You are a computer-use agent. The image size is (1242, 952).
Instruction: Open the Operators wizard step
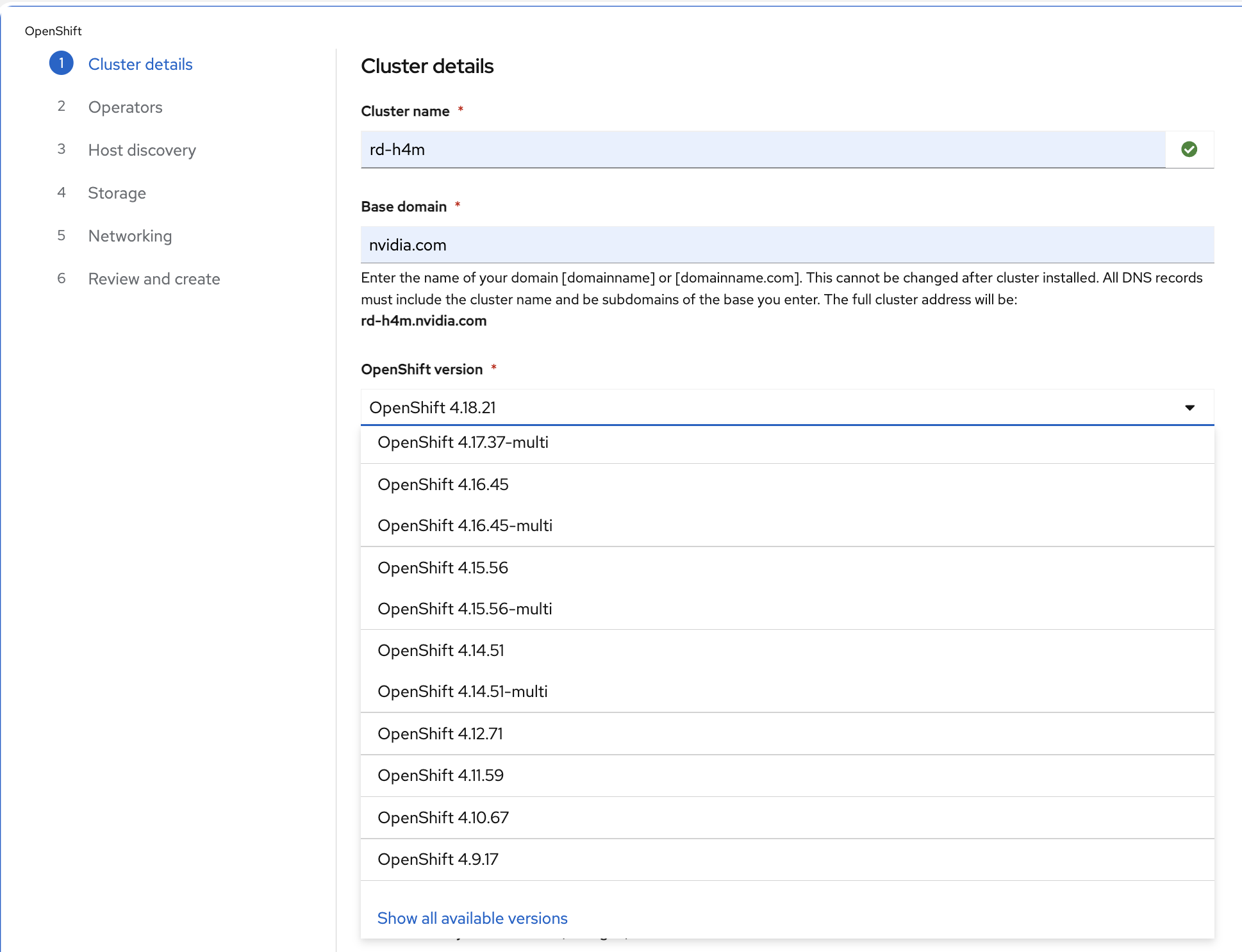(125, 107)
